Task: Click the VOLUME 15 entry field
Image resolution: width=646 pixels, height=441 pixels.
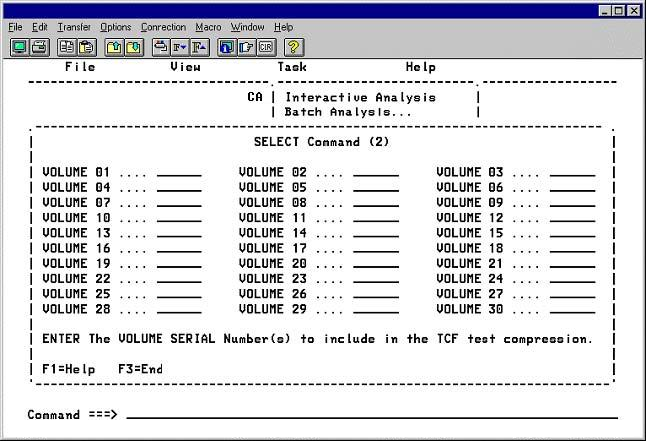Action: [x=572, y=233]
